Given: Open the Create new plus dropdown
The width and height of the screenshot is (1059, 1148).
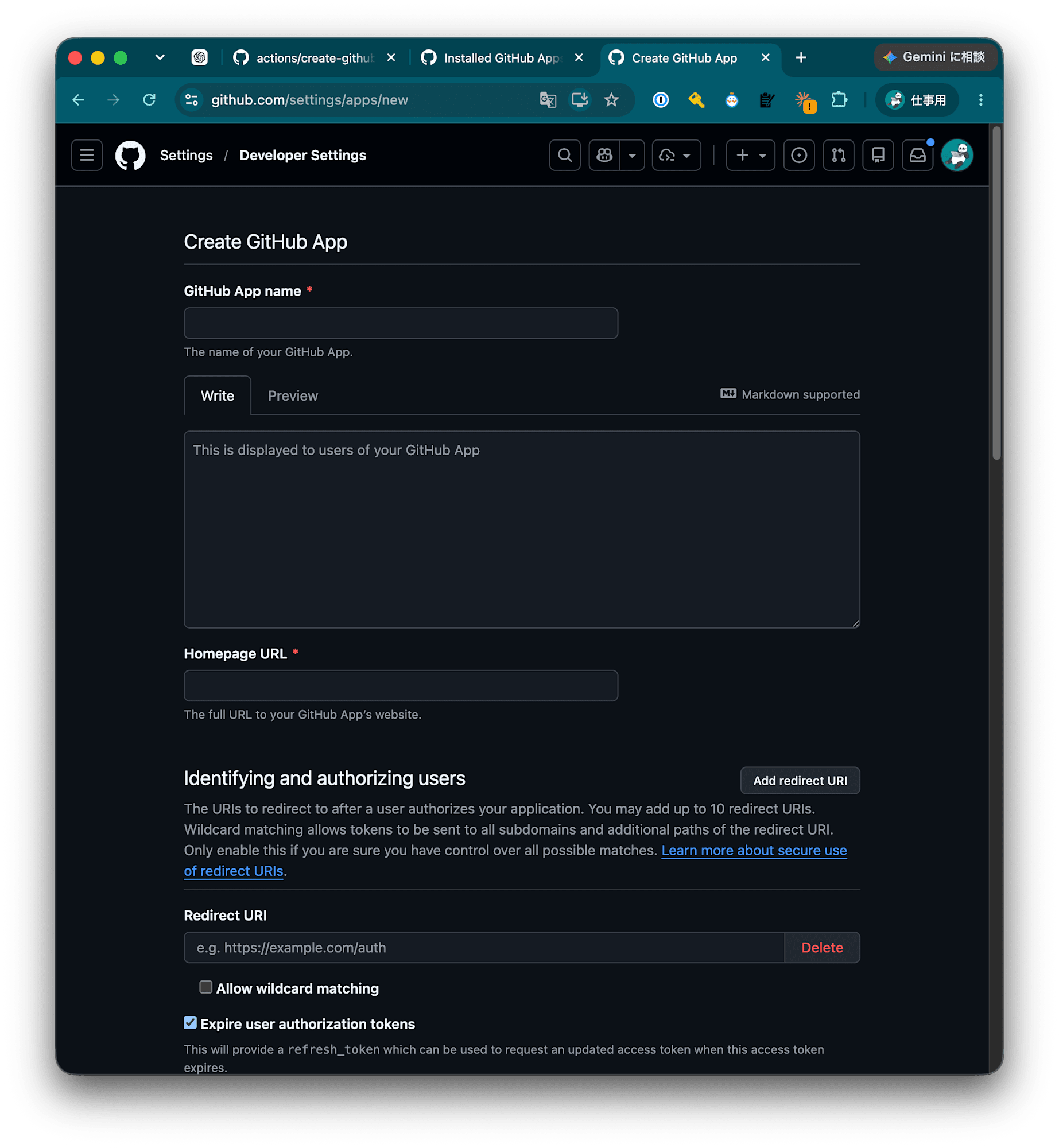Looking at the screenshot, I should coord(750,155).
